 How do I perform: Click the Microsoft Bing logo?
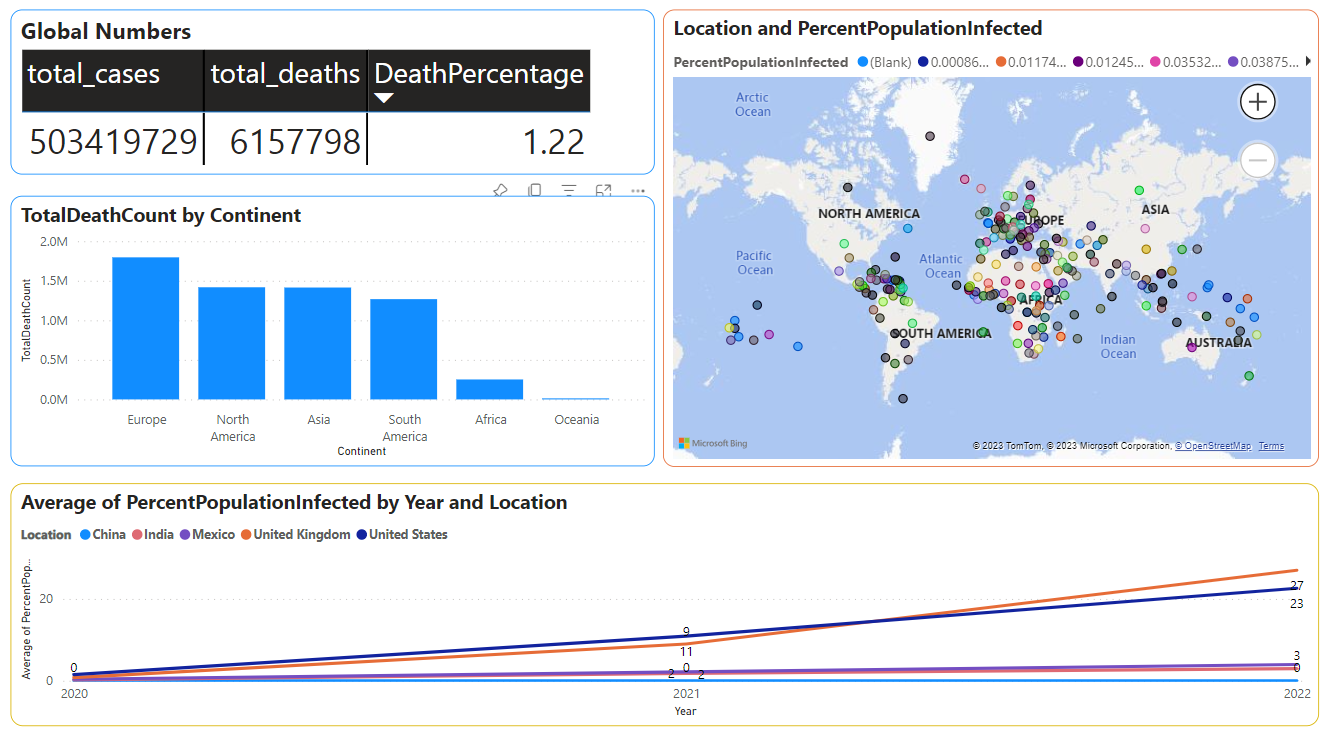click(713, 443)
